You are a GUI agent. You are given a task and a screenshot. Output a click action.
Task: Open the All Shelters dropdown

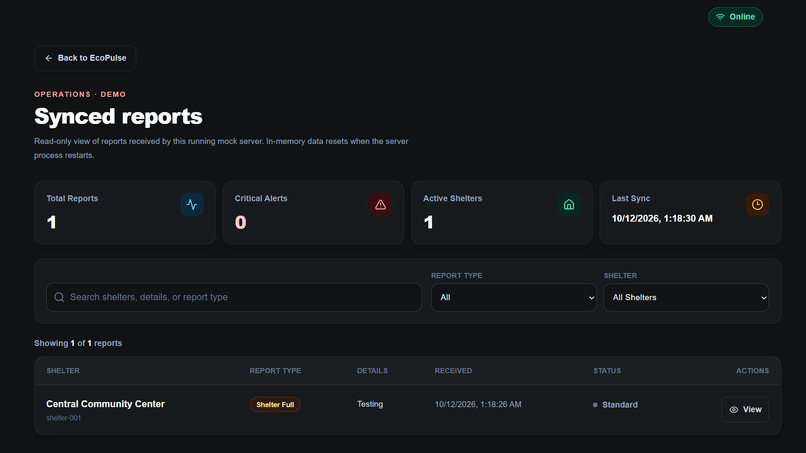pyautogui.click(x=686, y=297)
